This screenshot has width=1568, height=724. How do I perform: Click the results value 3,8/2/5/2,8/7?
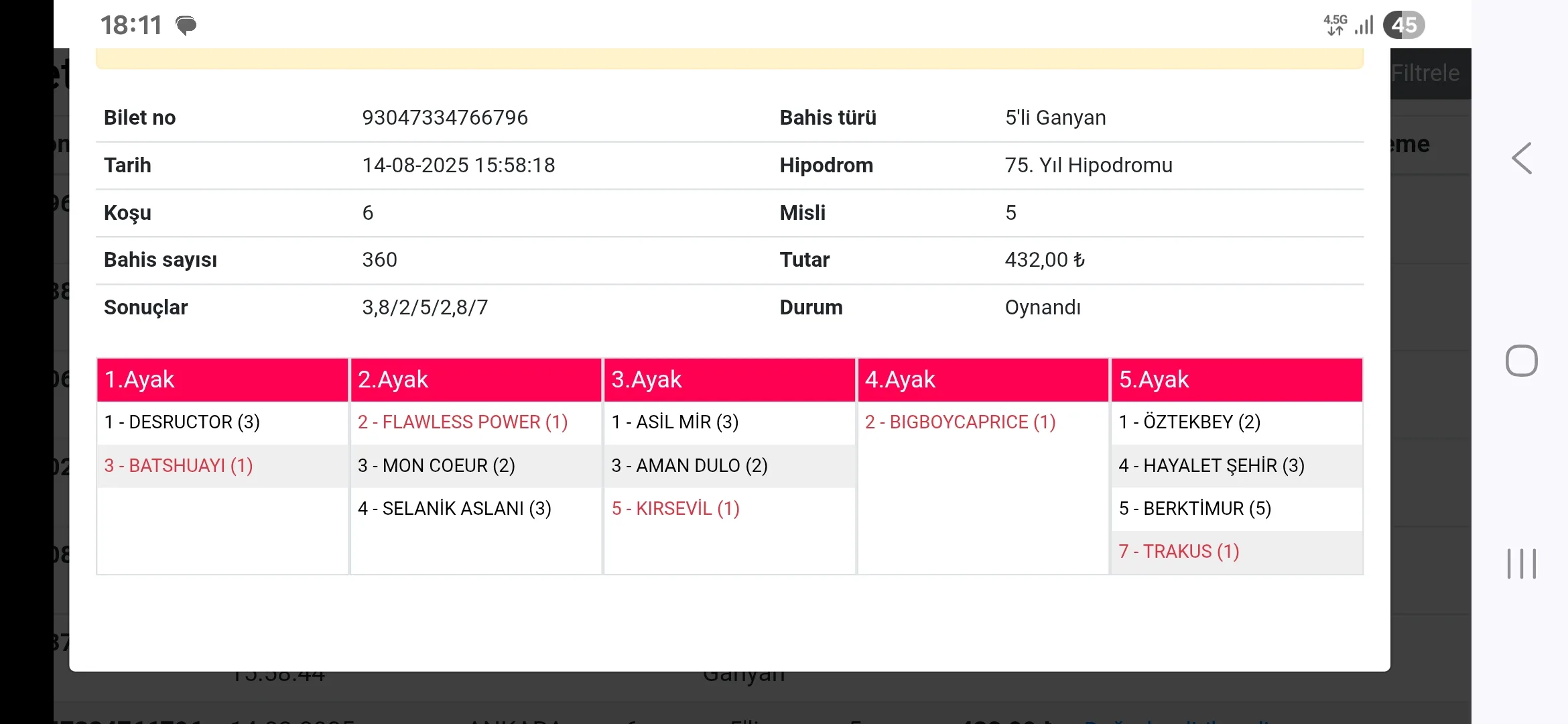[x=425, y=307]
